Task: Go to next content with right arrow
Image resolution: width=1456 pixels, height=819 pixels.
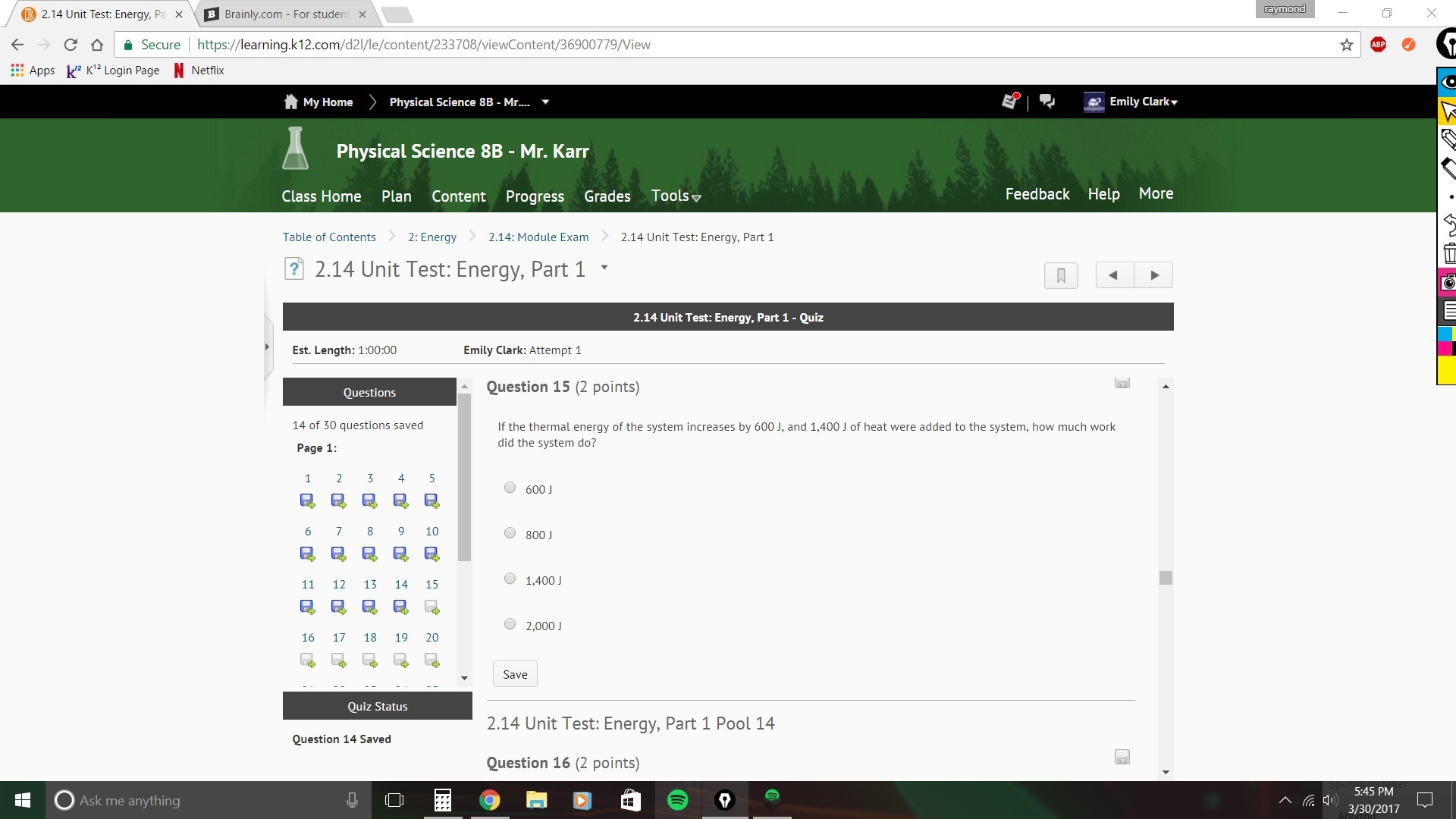Action: [x=1154, y=275]
